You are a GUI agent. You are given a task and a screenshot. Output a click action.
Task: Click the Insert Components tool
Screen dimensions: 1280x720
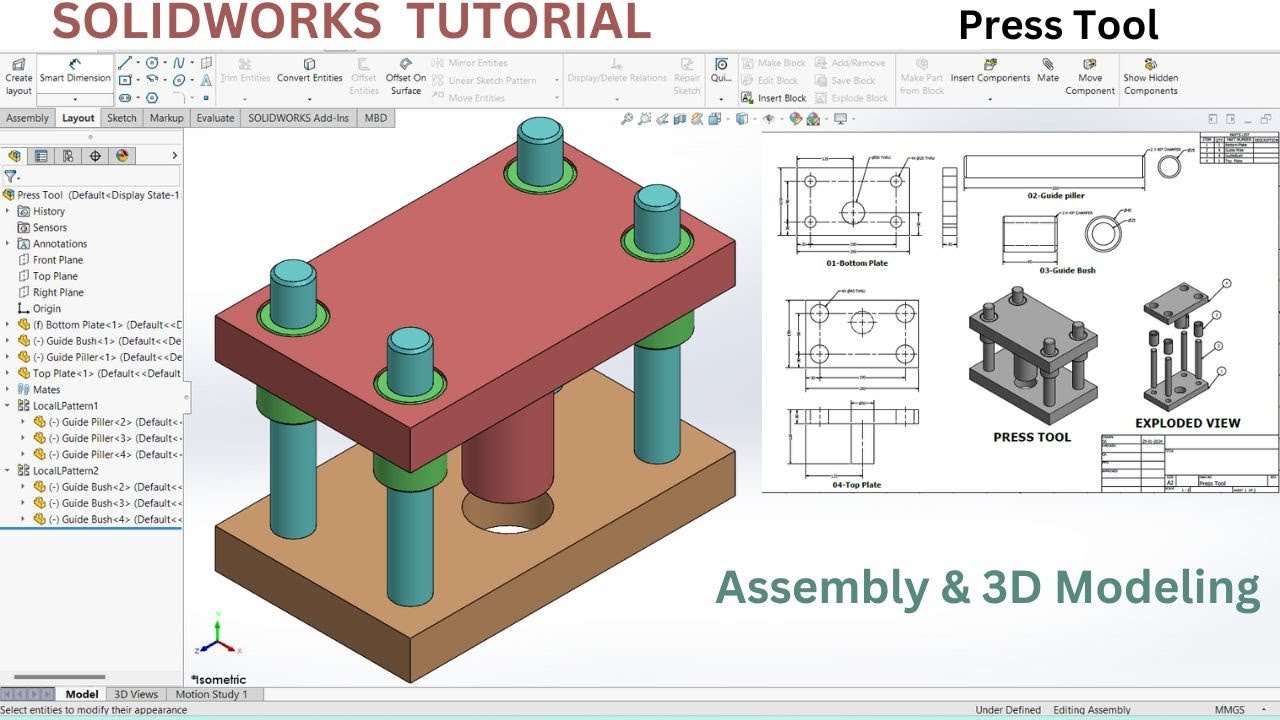(x=990, y=70)
